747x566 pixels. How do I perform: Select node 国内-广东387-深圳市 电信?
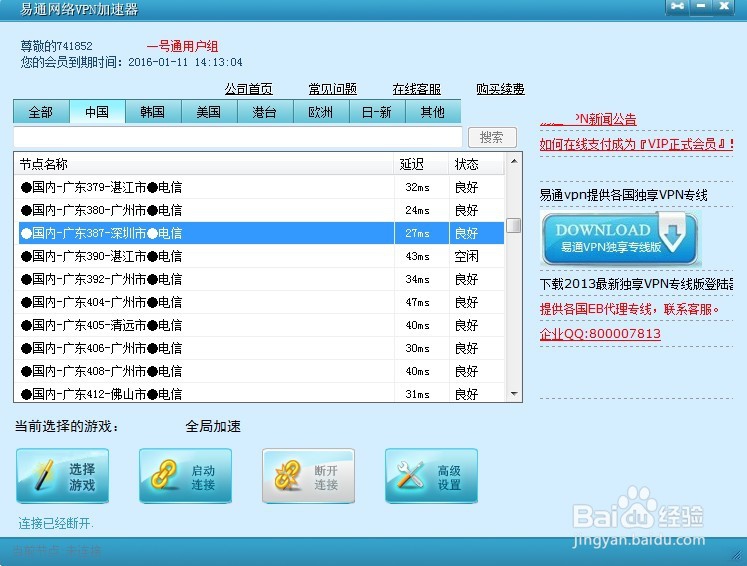[261, 233]
